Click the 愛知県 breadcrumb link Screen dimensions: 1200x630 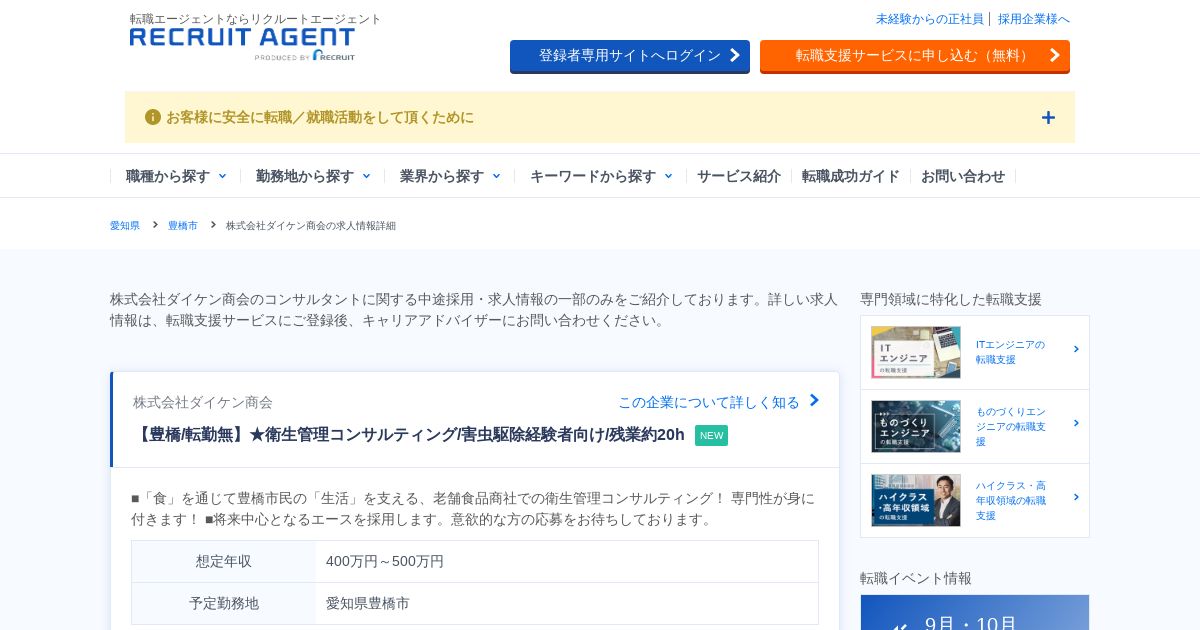tap(125, 226)
